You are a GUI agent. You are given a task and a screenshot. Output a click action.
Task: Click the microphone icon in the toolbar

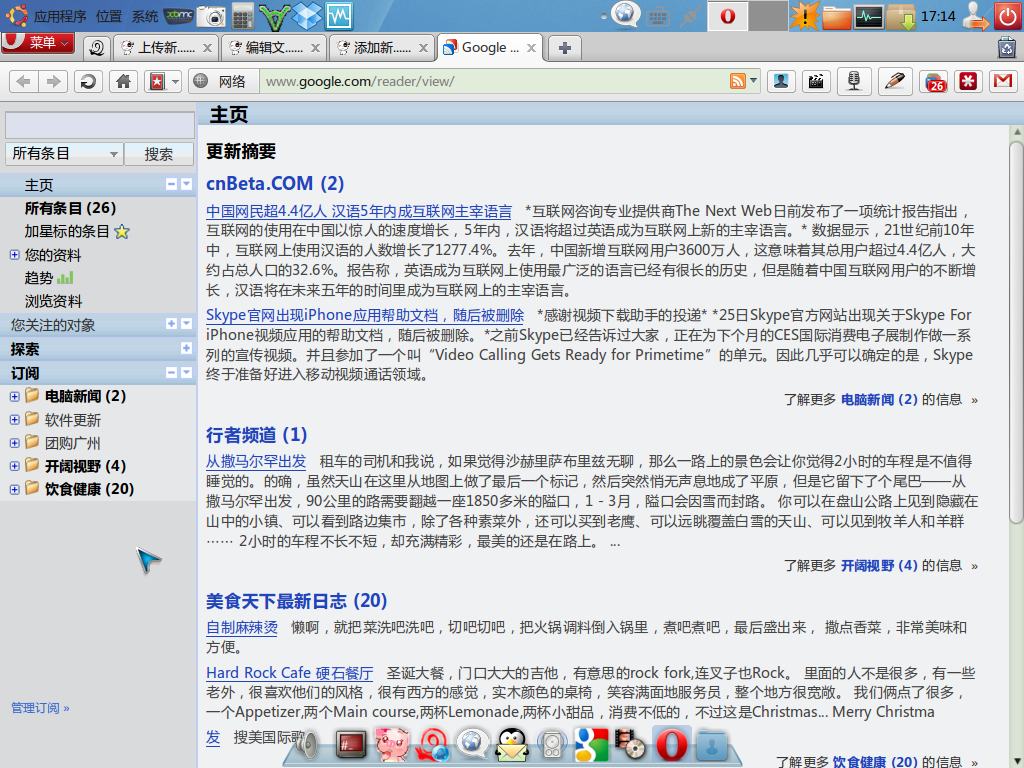tap(853, 82)
